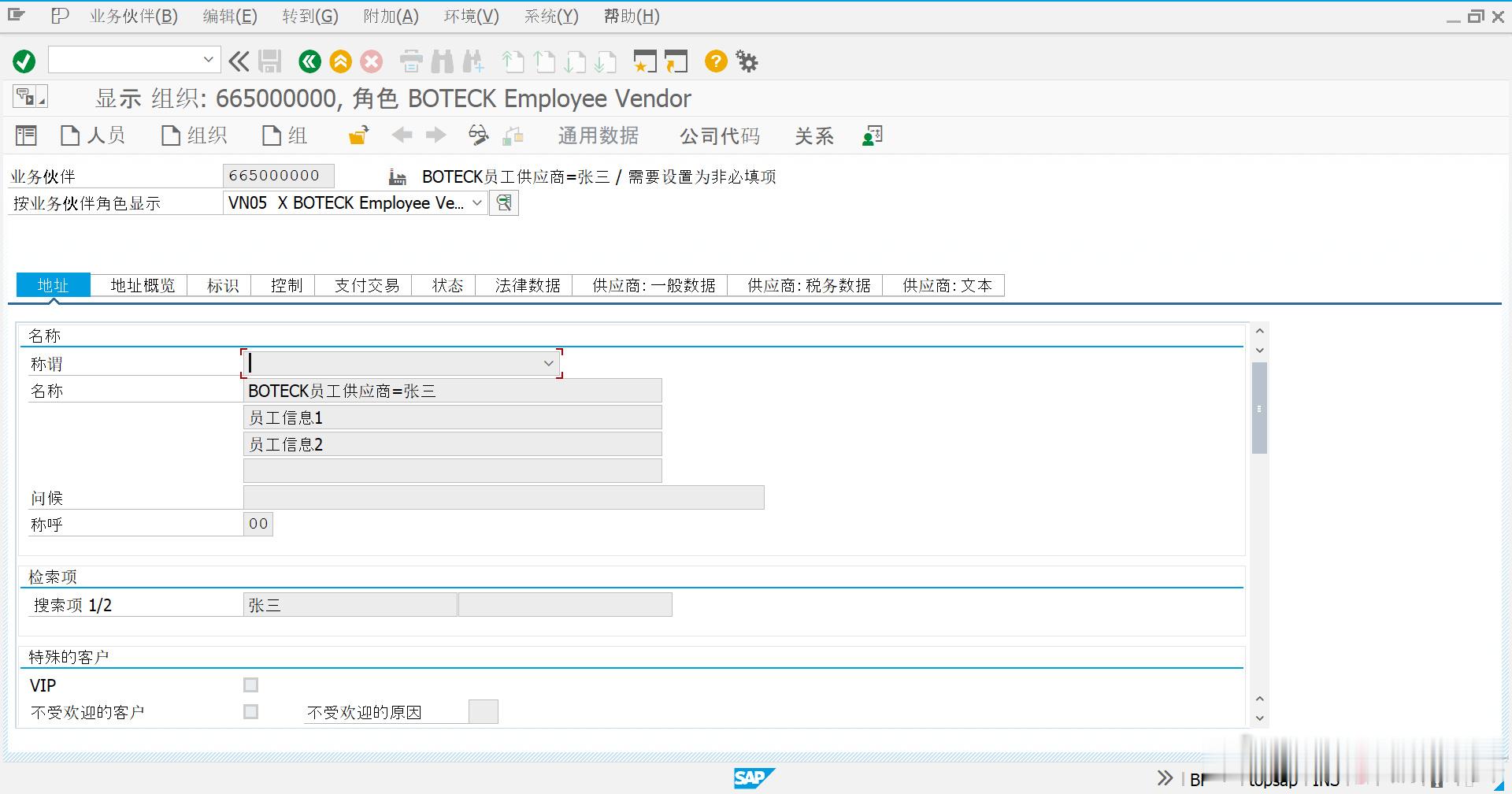
Task: Click the icon right of Display/Change glasses
Action: tap(513, 135)
